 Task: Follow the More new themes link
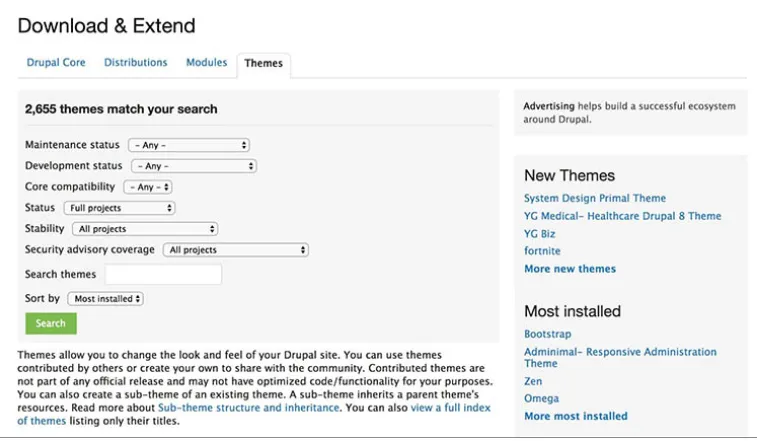click(x=570, y=269)
